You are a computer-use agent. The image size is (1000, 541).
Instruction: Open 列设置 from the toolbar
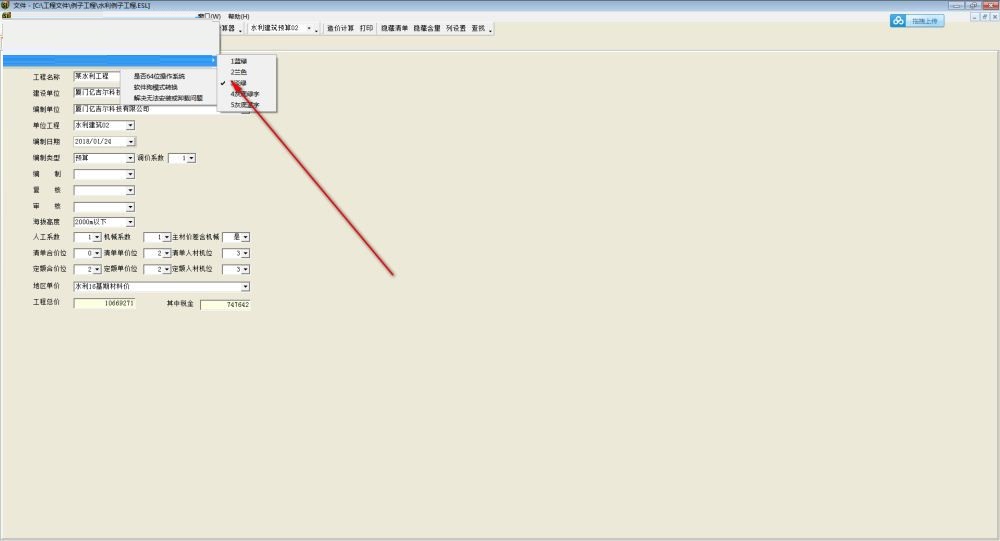tap(456, 29)
